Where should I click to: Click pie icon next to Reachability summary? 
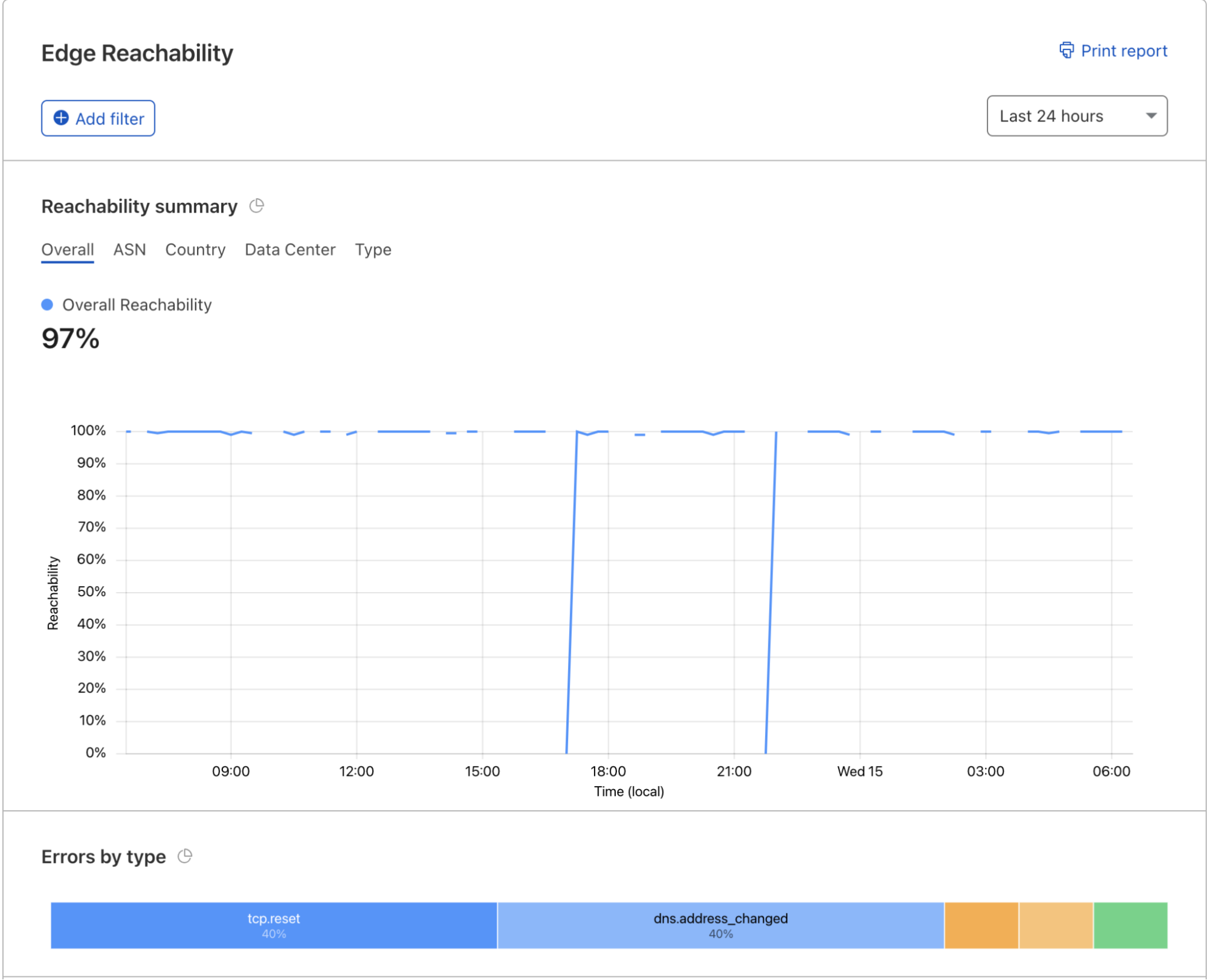pos(257,206)
